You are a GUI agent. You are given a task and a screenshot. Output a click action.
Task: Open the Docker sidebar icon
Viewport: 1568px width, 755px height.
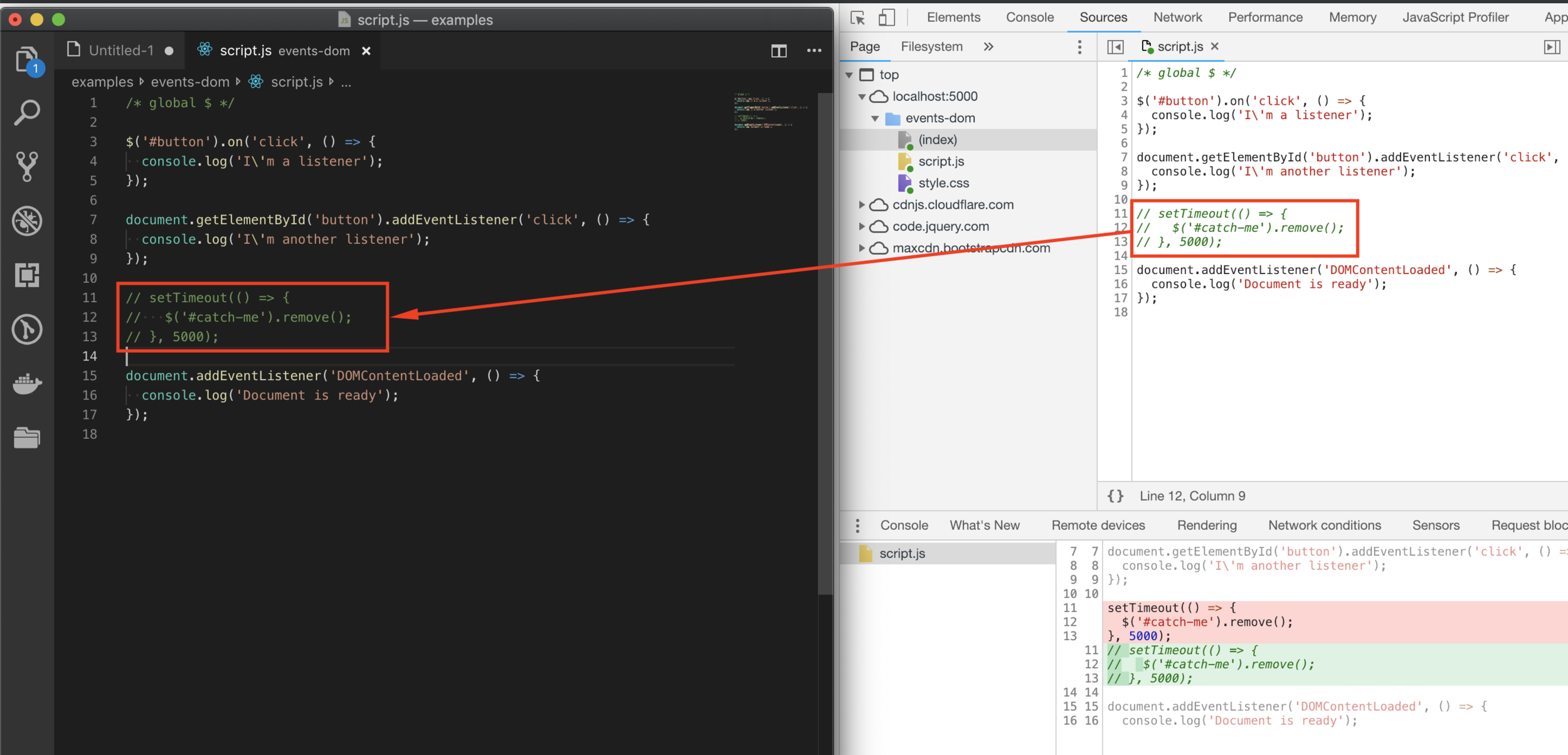click(27, 383)
